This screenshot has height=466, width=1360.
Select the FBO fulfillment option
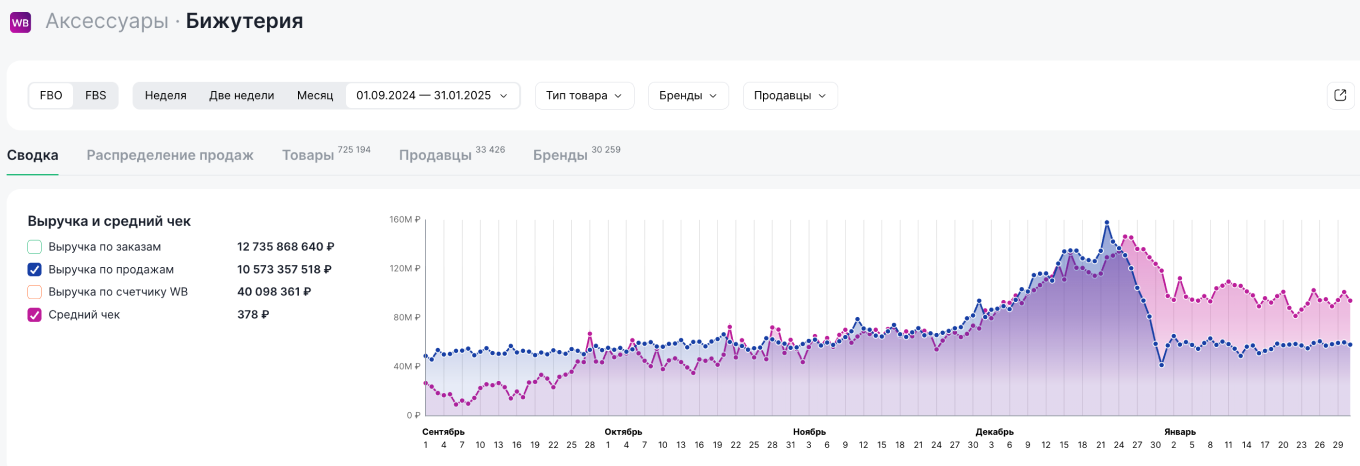point(51,96)
